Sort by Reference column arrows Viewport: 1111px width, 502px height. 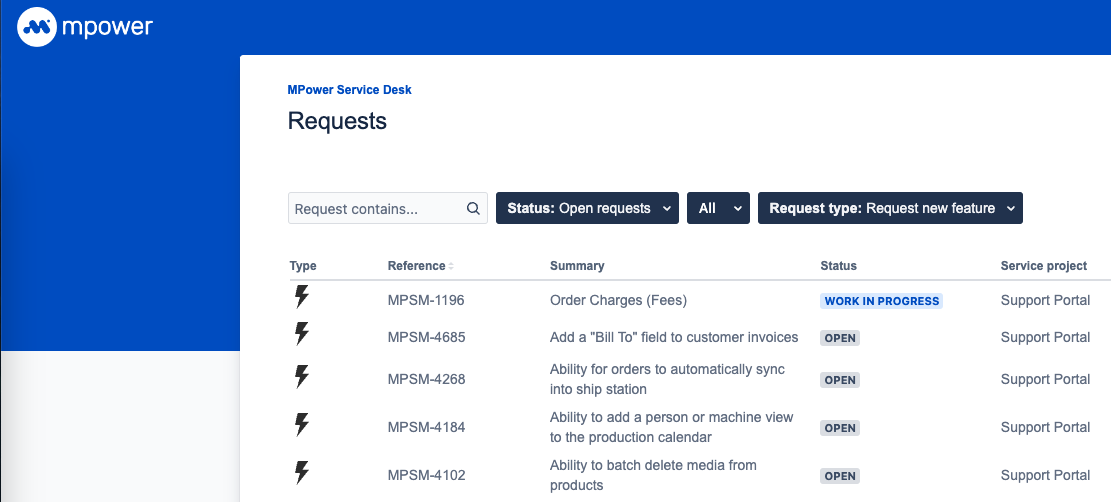pyautogui.click(x=451, y=266)
